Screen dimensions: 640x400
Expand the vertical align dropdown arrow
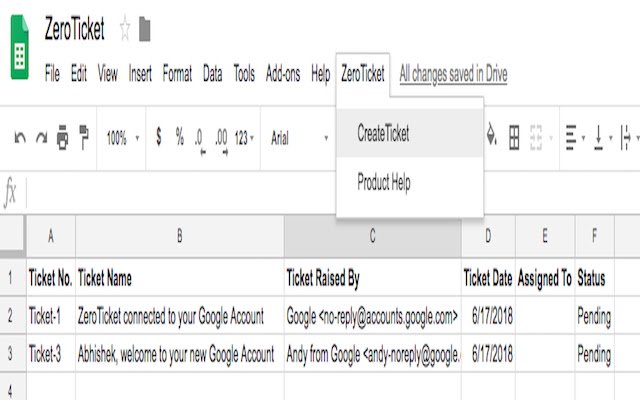[x=611, y=138]
